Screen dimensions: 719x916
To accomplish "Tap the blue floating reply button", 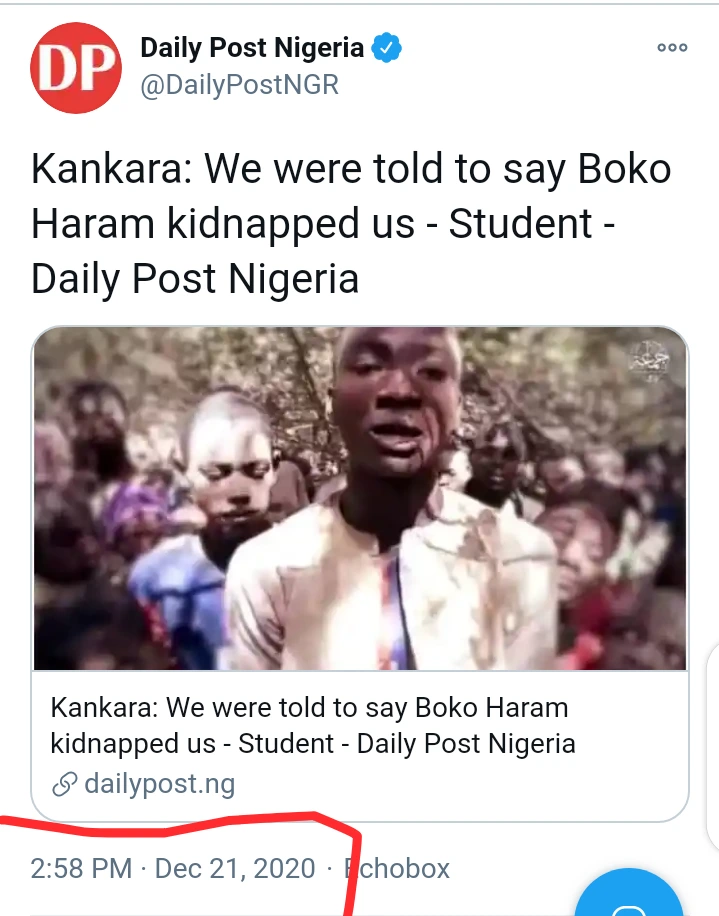I will click(x=633, y=895).
